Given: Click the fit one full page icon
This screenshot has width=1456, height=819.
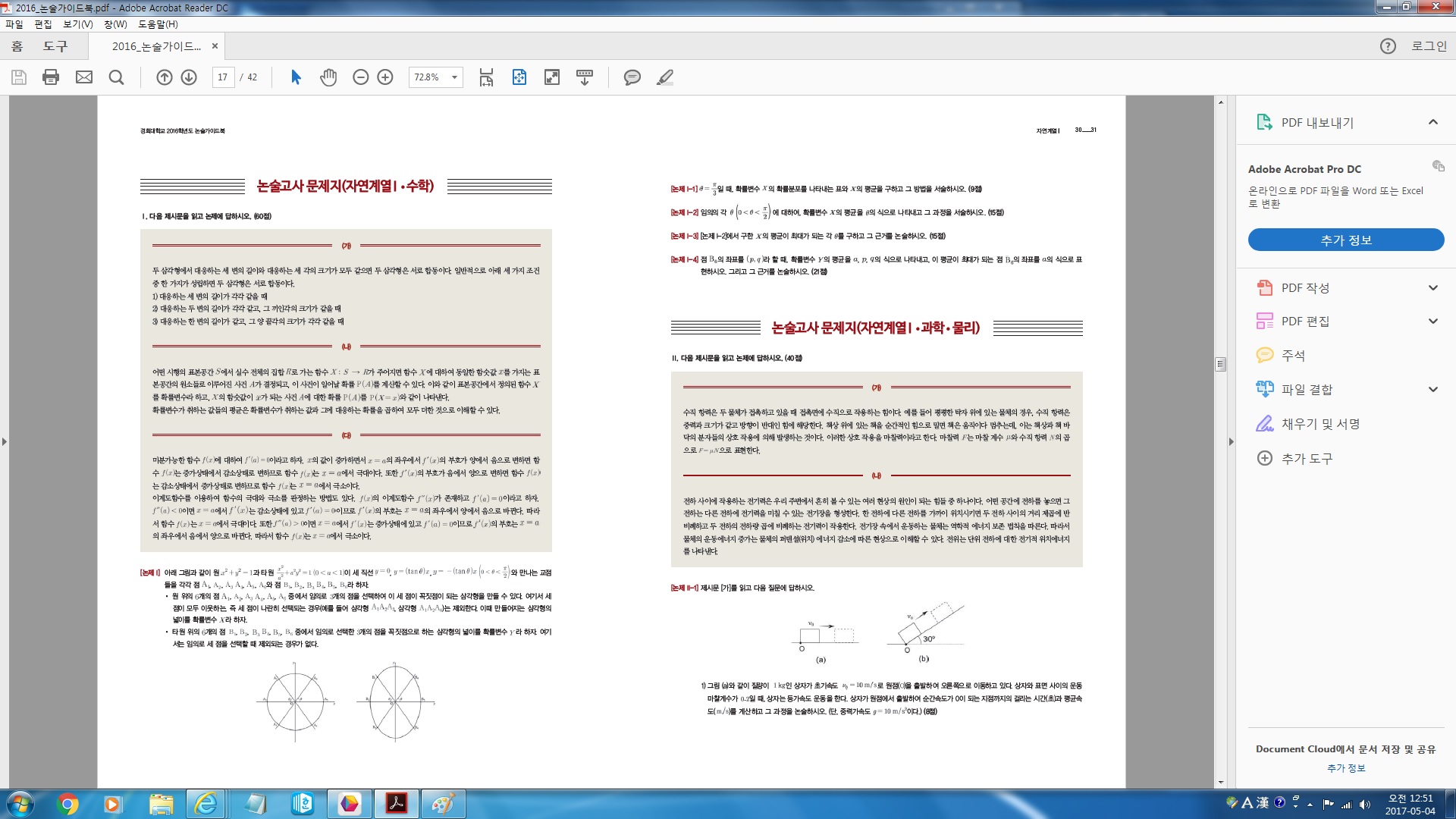Looking at the screenshot, I should coord(519,77).
